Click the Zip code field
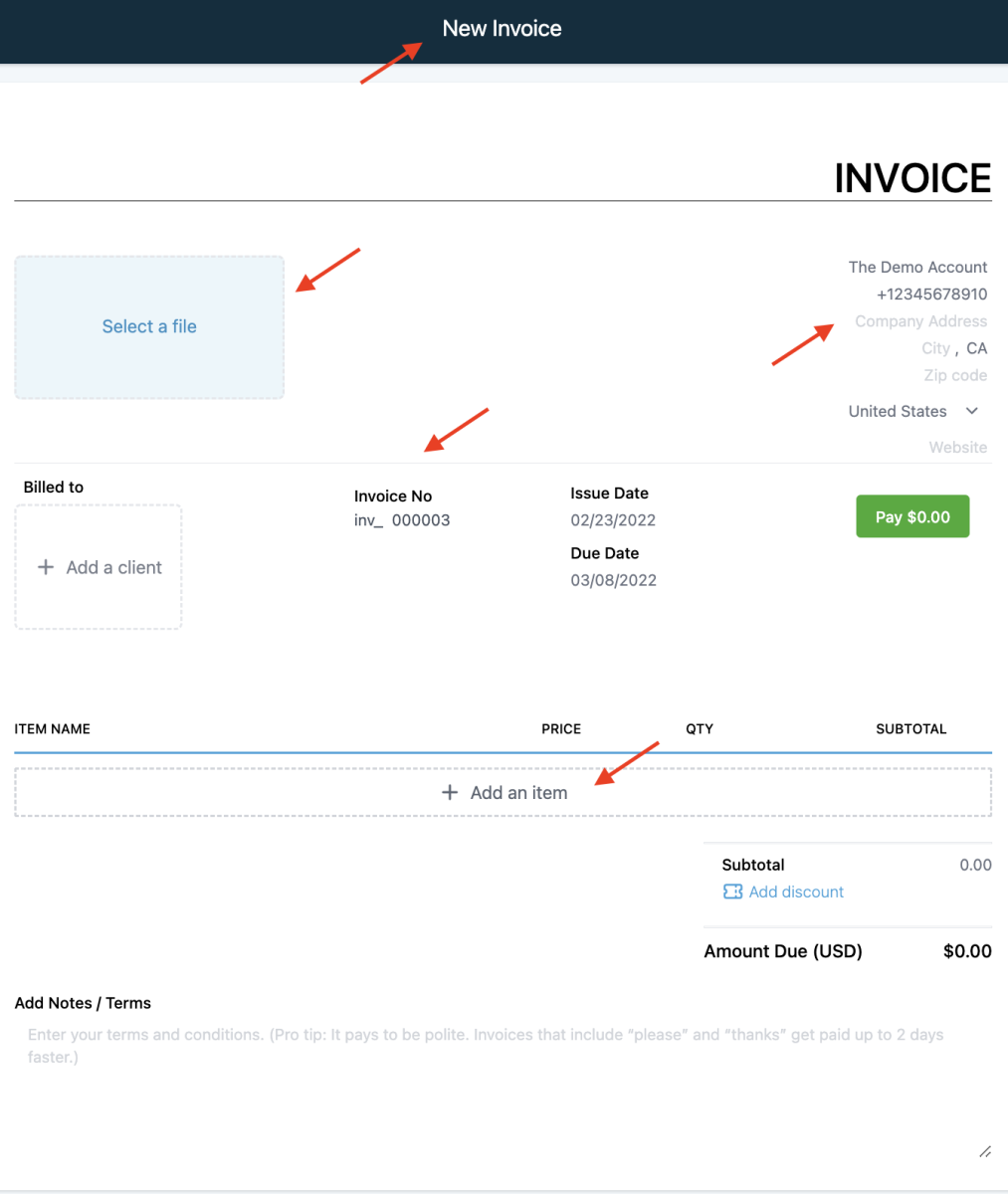This screenshot has width=1008, height=1194. (x=955, y=375)
